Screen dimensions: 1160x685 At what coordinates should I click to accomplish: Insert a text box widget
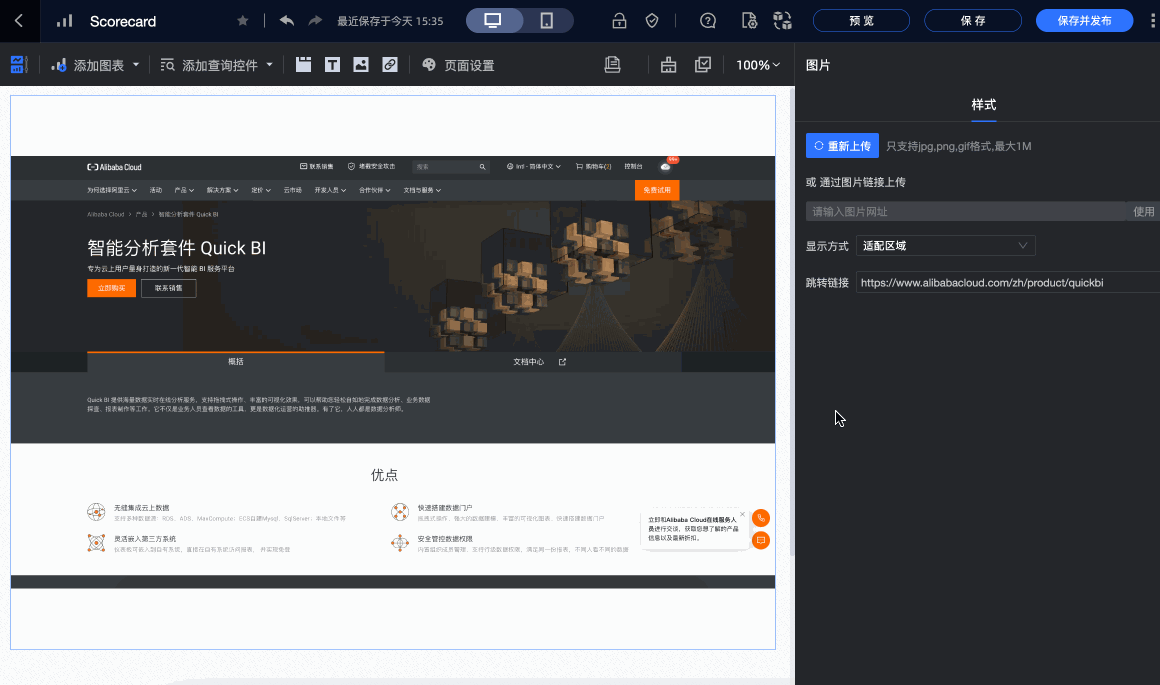tap(332, 65)
